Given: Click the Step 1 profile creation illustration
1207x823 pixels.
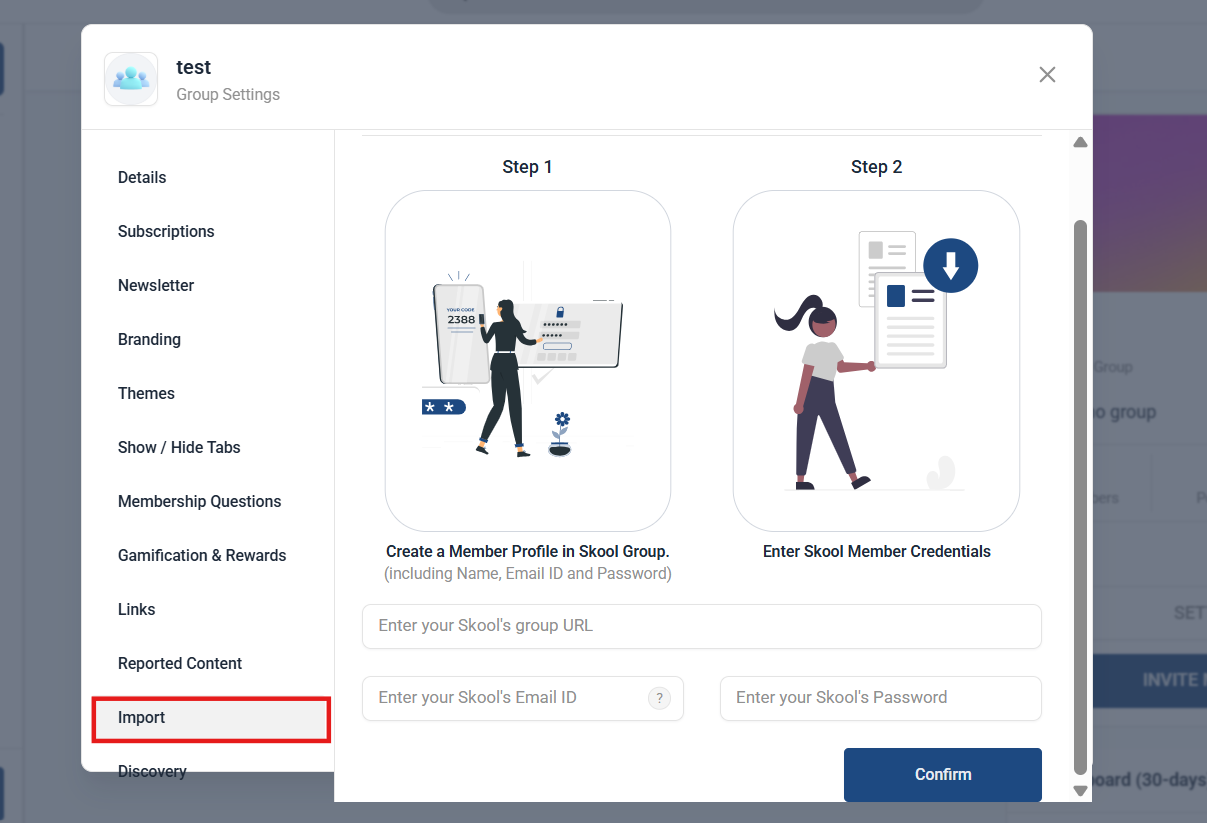Looking at the screenshot, I should 527,360.
